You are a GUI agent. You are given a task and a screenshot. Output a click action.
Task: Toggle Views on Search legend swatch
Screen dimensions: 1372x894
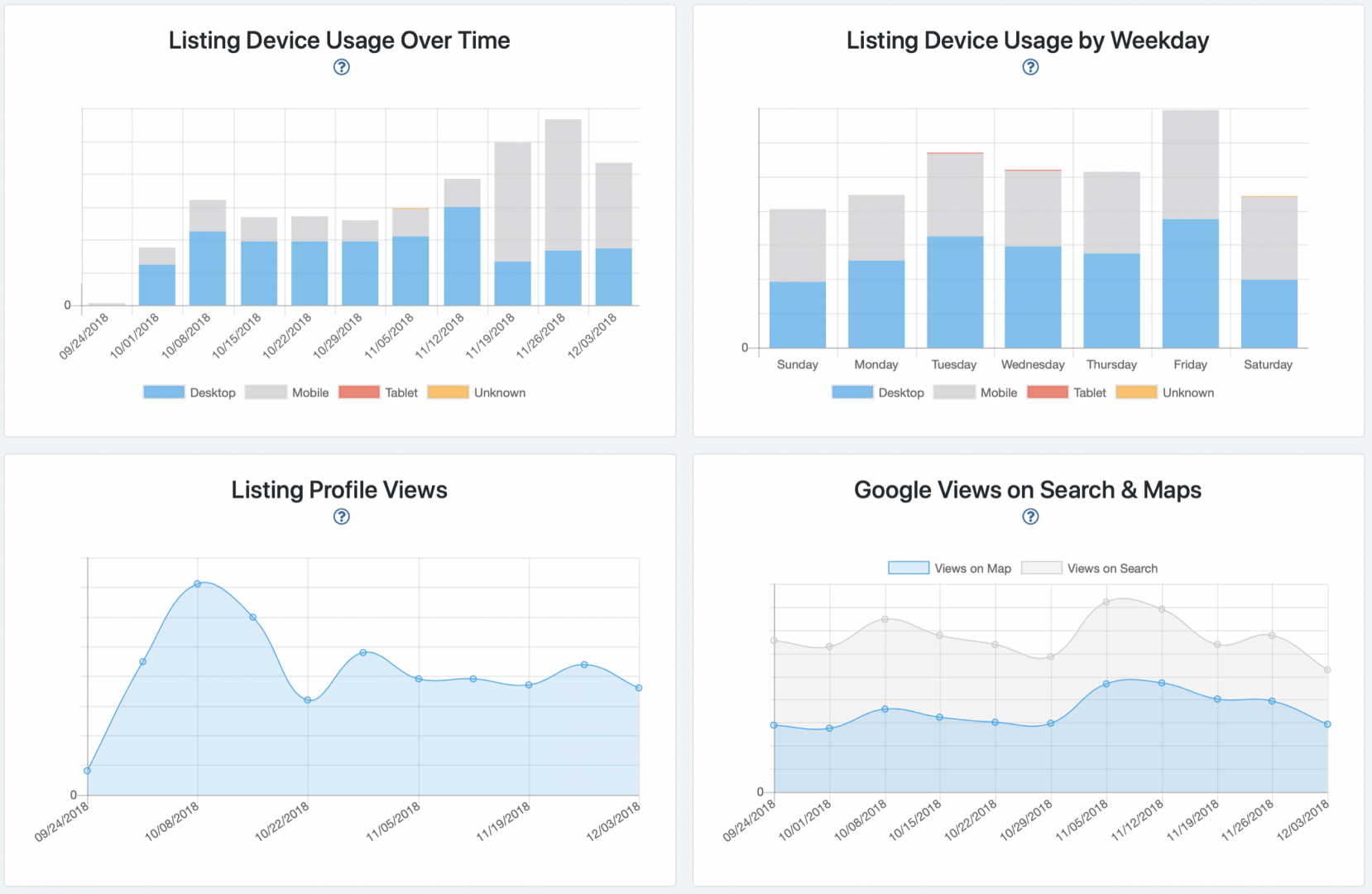1042,568
